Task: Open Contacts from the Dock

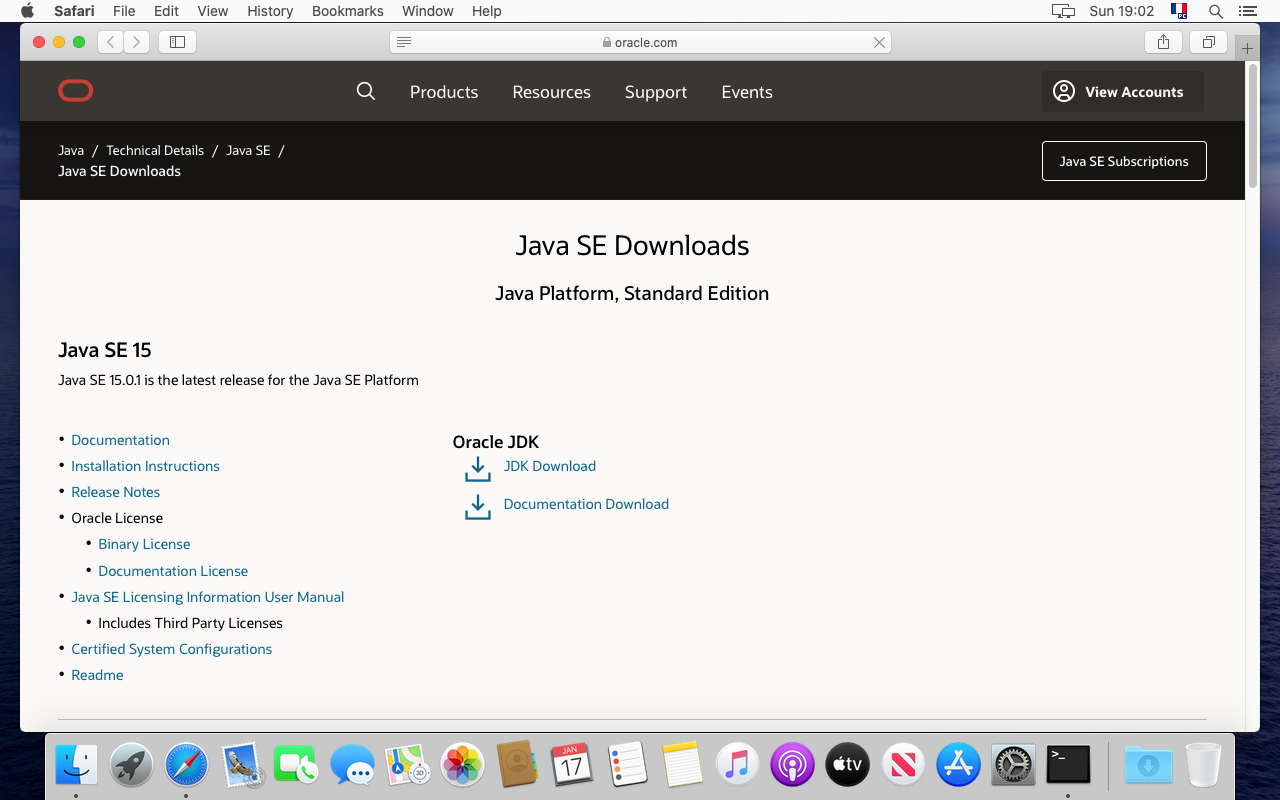Action: pos(517,765)
